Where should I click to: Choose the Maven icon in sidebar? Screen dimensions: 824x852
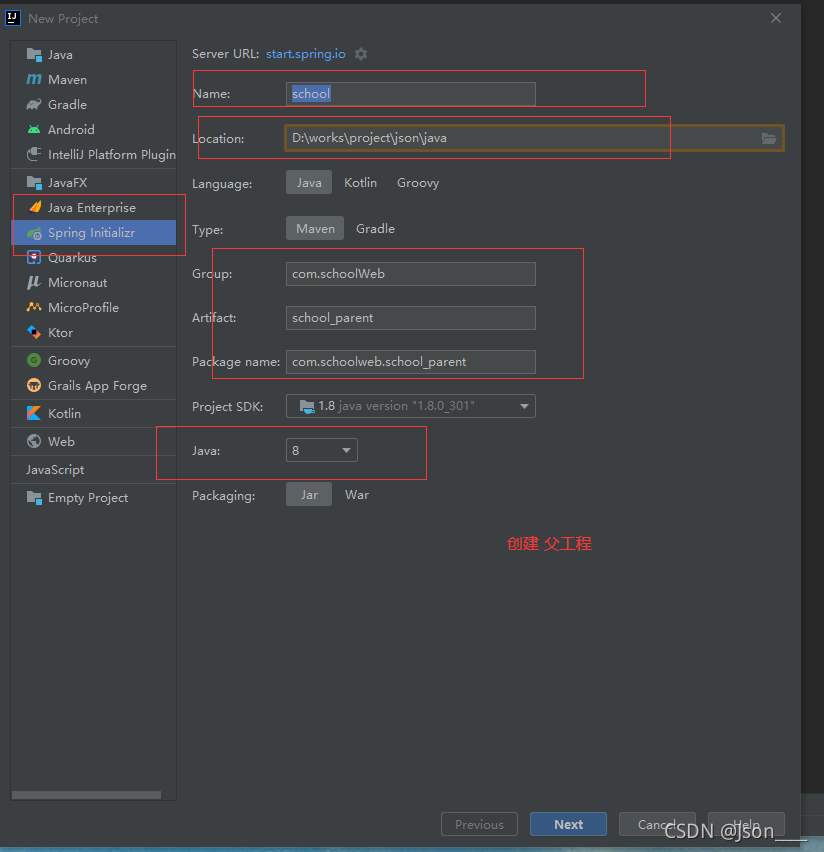pyautogui.click(x=34, y=79)
